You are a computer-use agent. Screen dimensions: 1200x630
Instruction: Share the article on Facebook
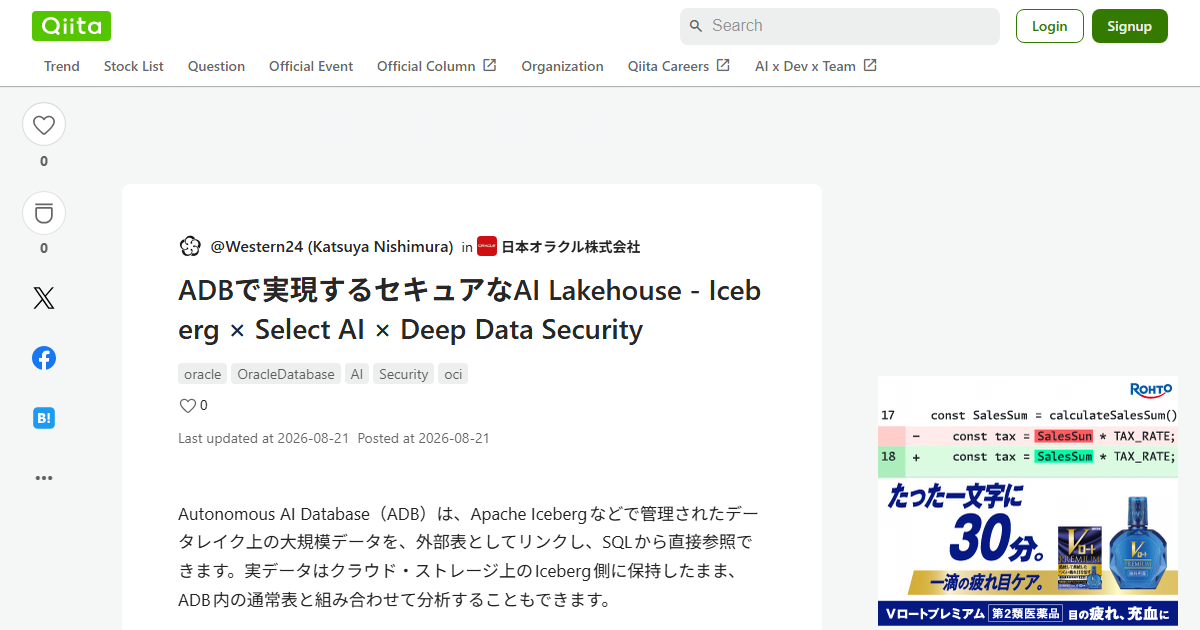coord(44,358)
